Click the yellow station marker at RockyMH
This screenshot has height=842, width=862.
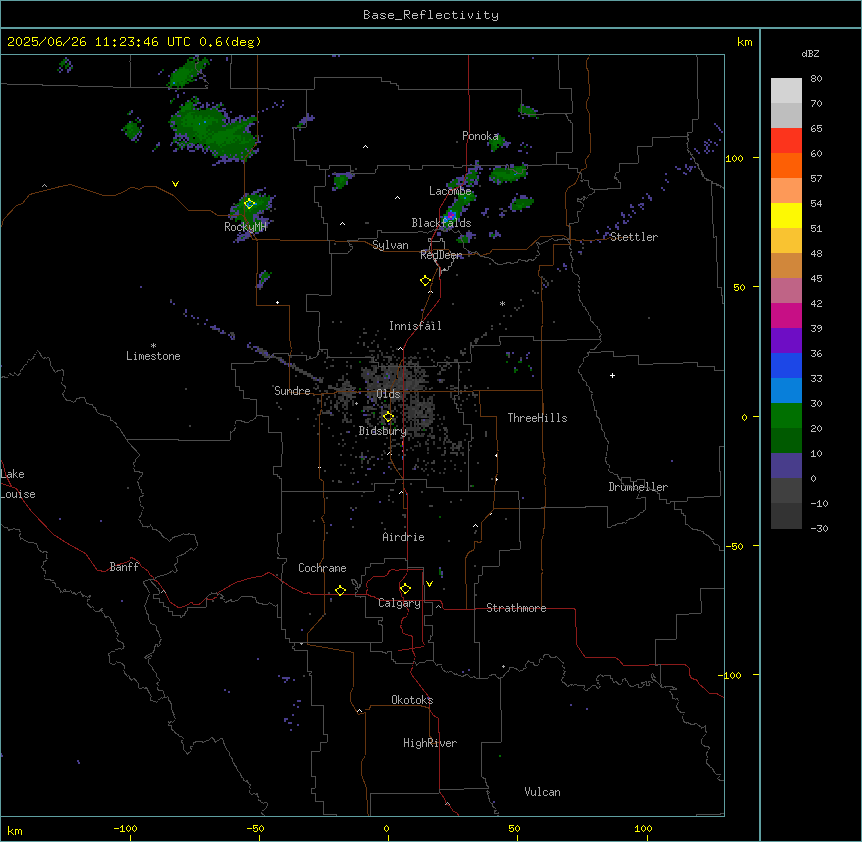pyautogui.click(x=250, y=204)
